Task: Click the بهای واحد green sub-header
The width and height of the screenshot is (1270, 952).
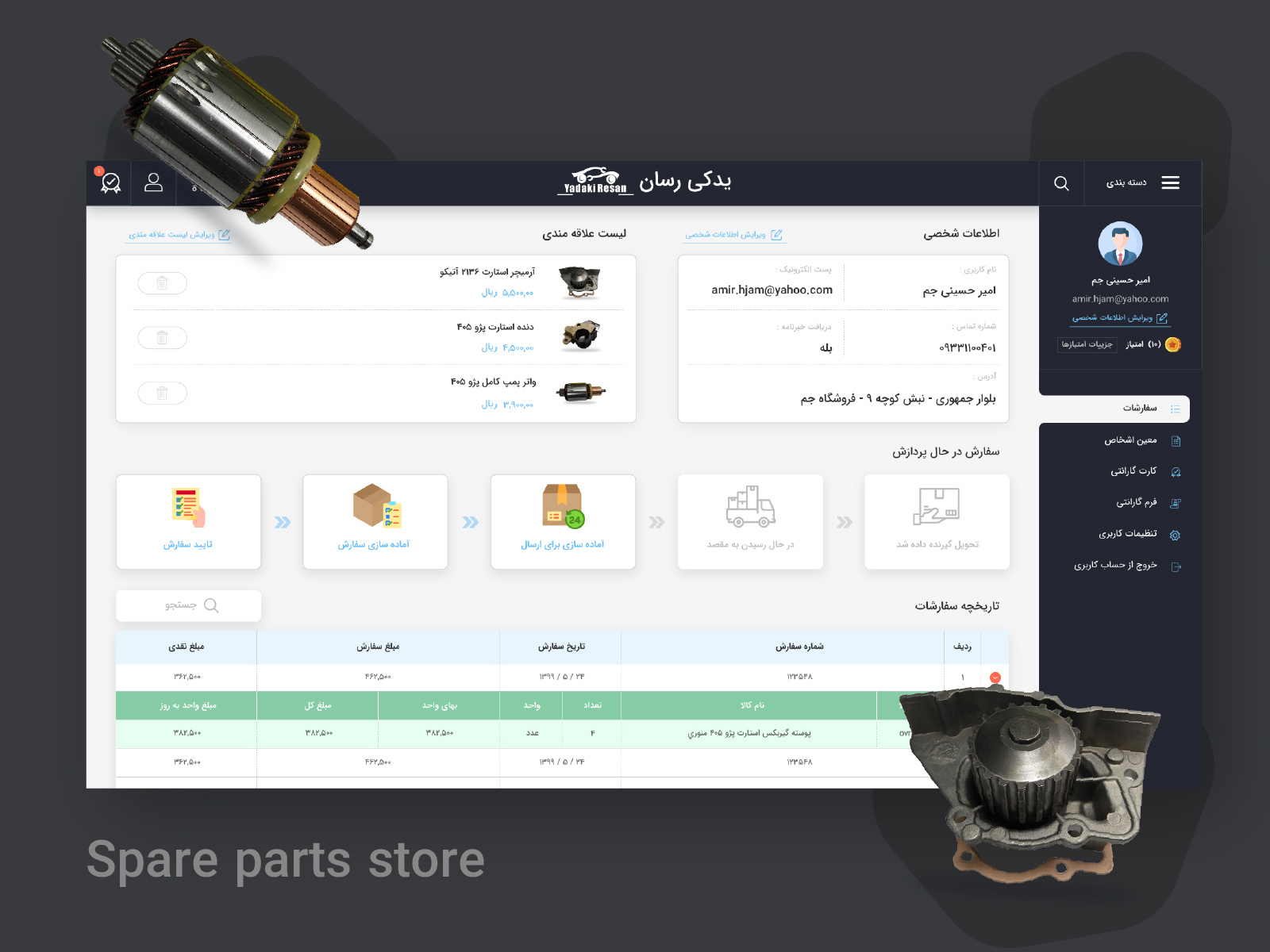Action: [x=440, y=705]
